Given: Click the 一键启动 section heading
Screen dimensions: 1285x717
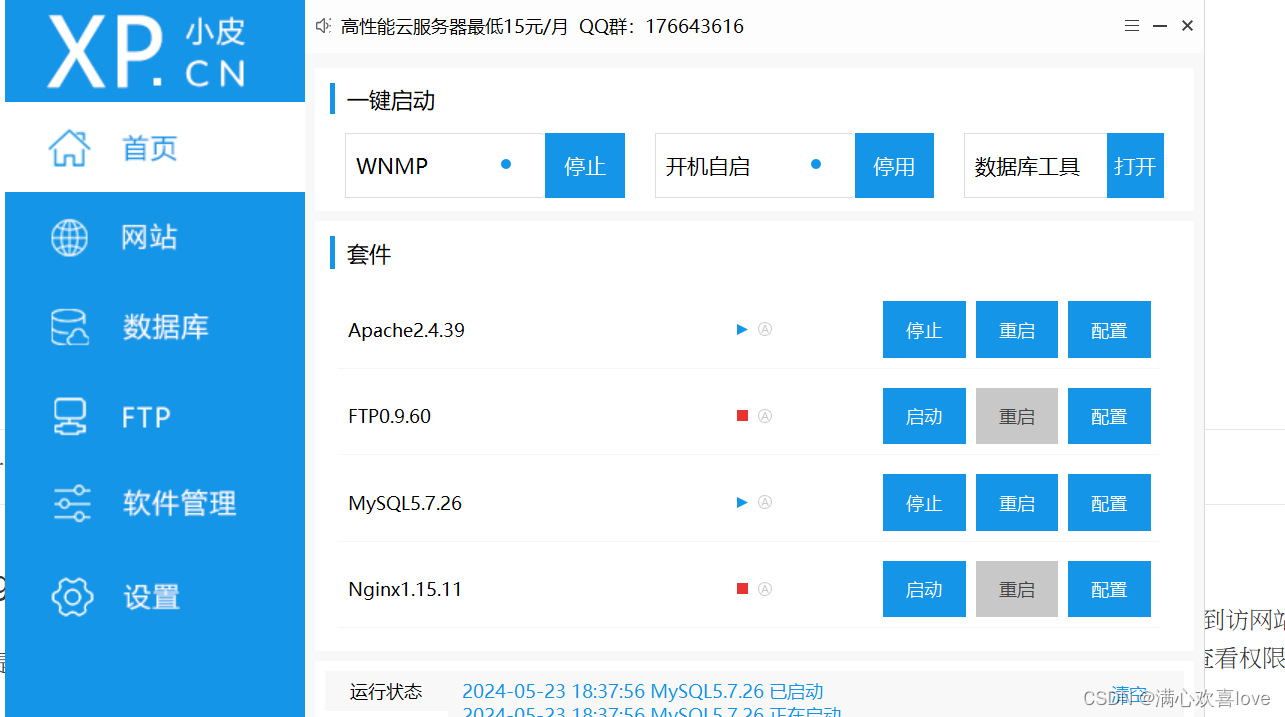Looking at the screenshot, I should [x=391, y=100].
